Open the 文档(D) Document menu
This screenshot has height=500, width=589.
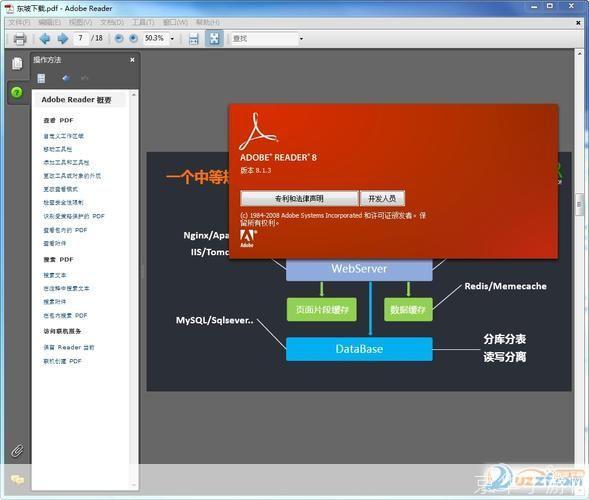click(x=112, y=23)
